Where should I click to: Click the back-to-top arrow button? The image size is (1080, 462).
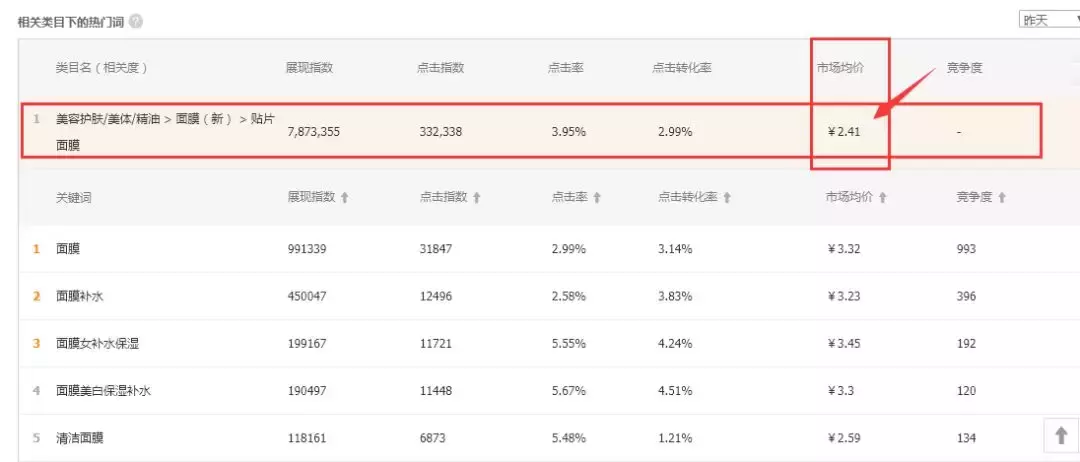click(x=1060, y=435)
